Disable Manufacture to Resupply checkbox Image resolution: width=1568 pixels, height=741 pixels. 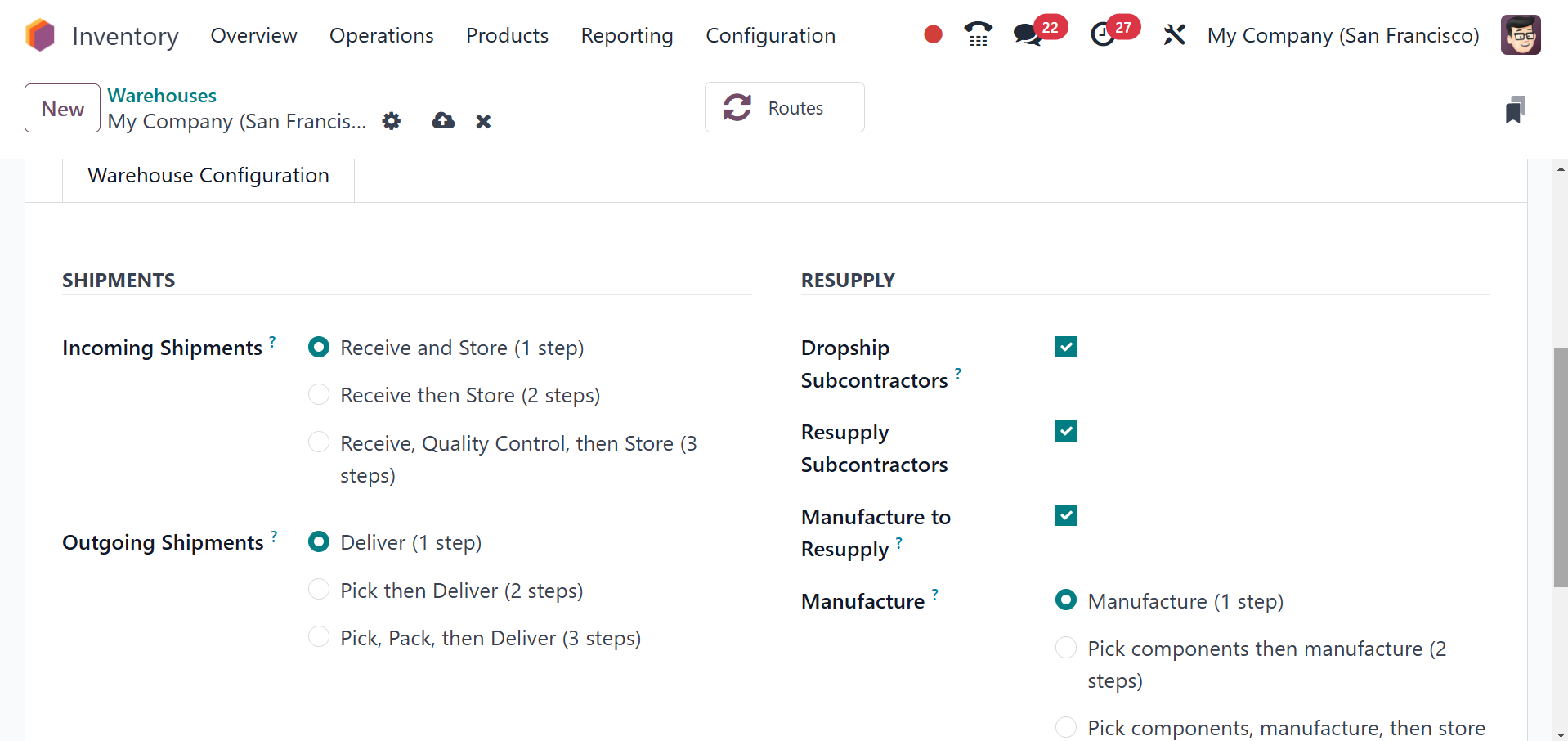1066,515
